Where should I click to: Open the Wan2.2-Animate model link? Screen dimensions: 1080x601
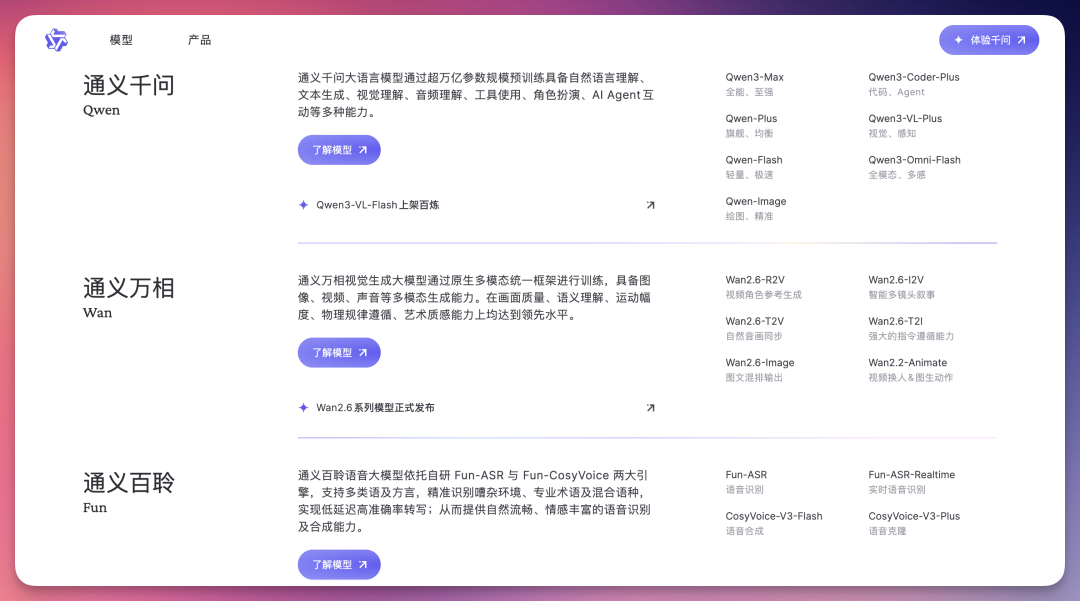click(907, 363)
